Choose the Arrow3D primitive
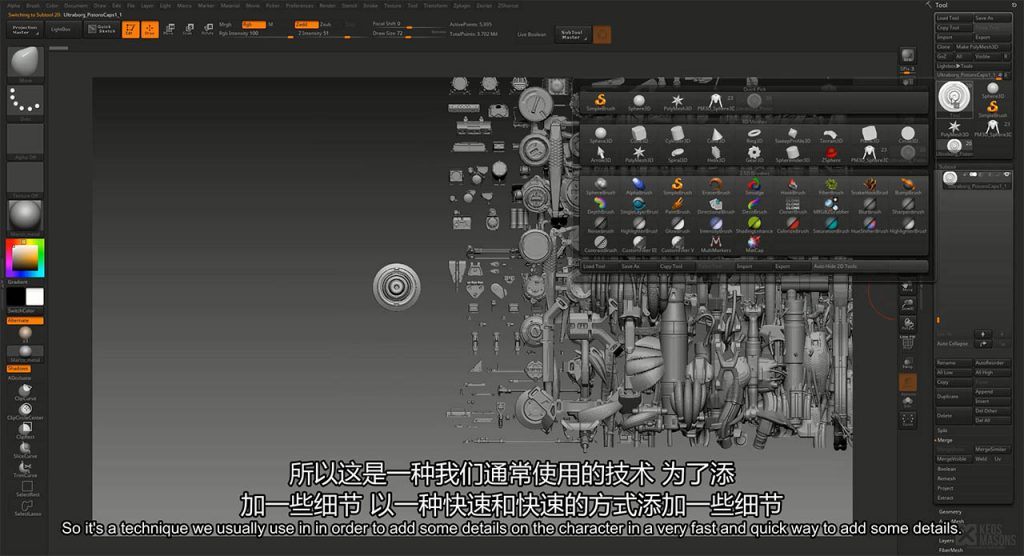1024x556 pixels. pos(600,154)
